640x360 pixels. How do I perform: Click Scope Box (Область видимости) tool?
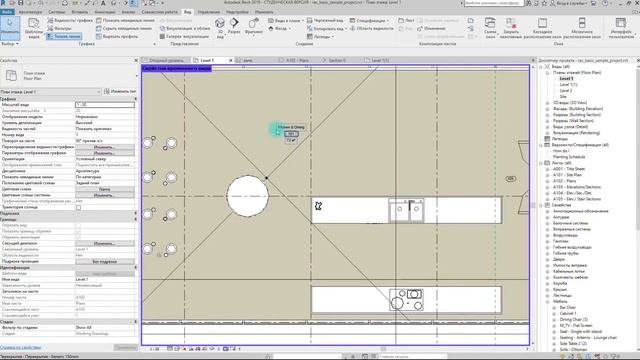coord(371,29)
